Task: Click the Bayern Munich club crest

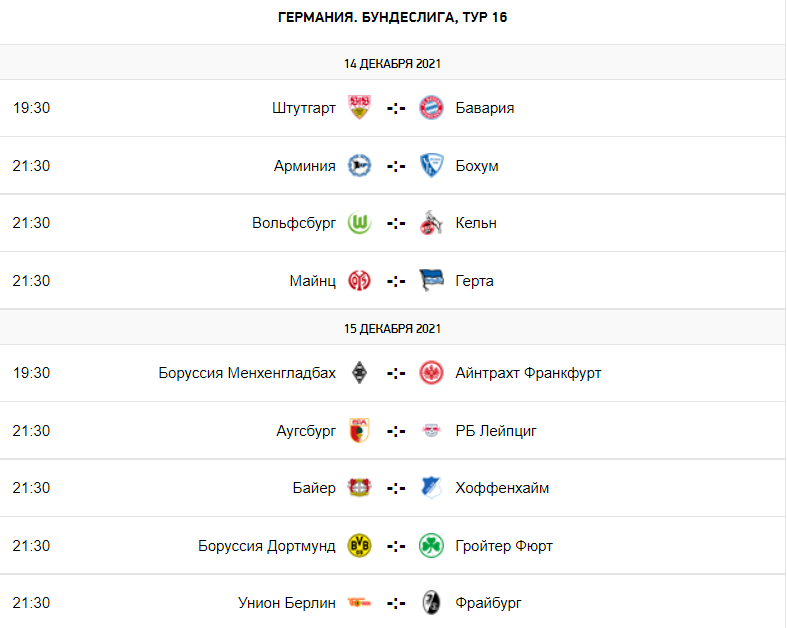Action: [431, 108]
